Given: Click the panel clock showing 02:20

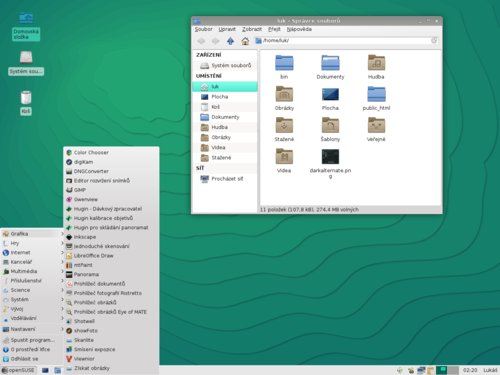Looking at the screenshot, I should pyautogui.click(x=470, y=370).
